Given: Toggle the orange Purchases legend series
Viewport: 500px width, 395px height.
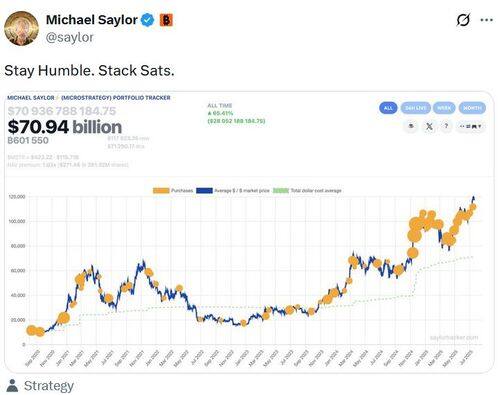Looking at the screenshot, I should point(173,191).
